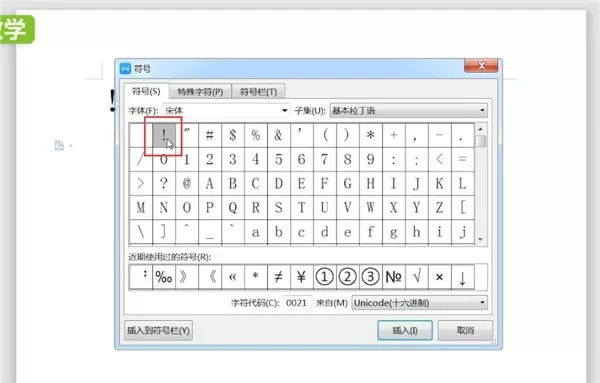Pick the asterisk in the symbol grid
Screen dimensions: 600x383
click(370, 135)
